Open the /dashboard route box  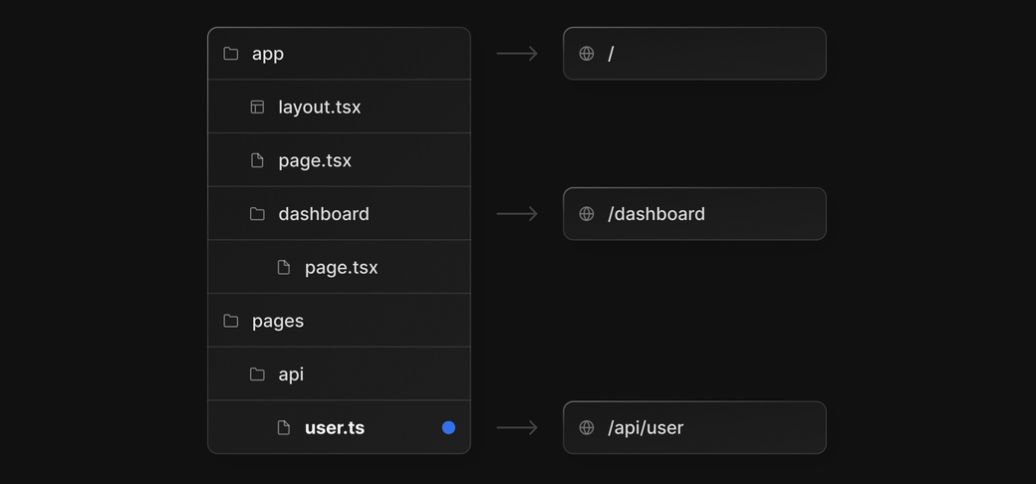coord(694,214)
